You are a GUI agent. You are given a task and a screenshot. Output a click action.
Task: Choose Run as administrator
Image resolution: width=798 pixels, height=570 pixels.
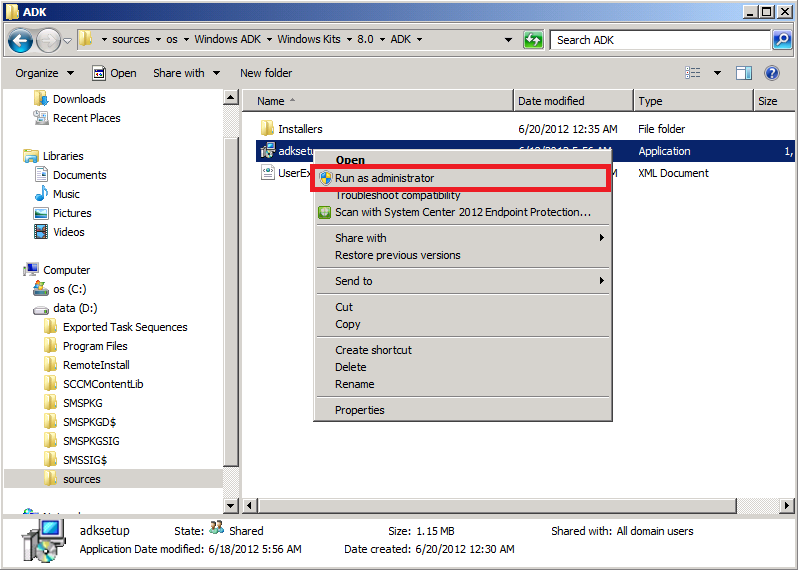(460, 178)
